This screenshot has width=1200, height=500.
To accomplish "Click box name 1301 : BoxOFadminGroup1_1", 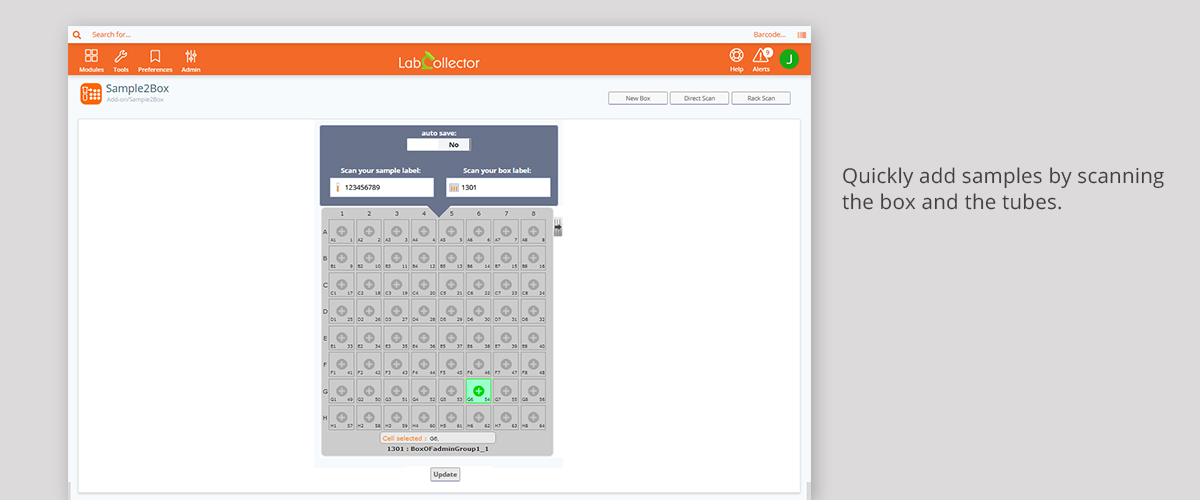I will (x=438, y=449).
